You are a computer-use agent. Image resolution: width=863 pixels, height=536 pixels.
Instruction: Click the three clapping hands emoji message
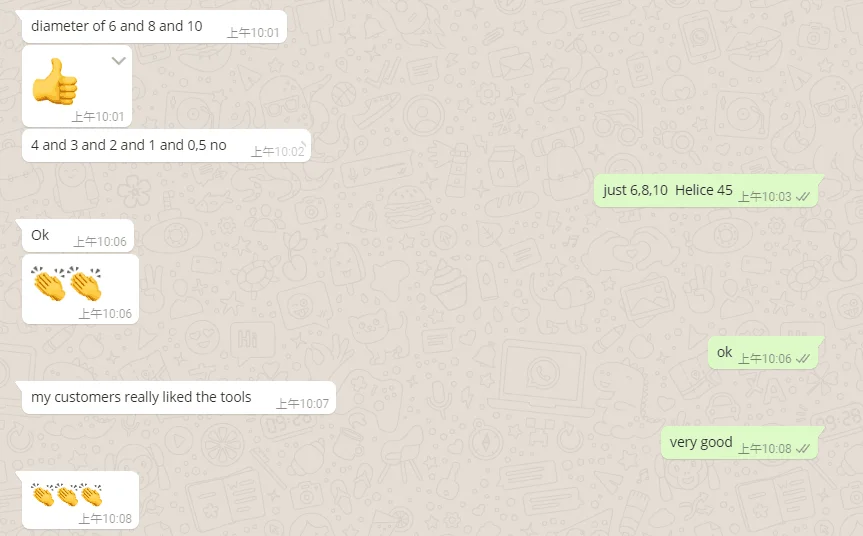pyautogui.click(x=67, y=494)
